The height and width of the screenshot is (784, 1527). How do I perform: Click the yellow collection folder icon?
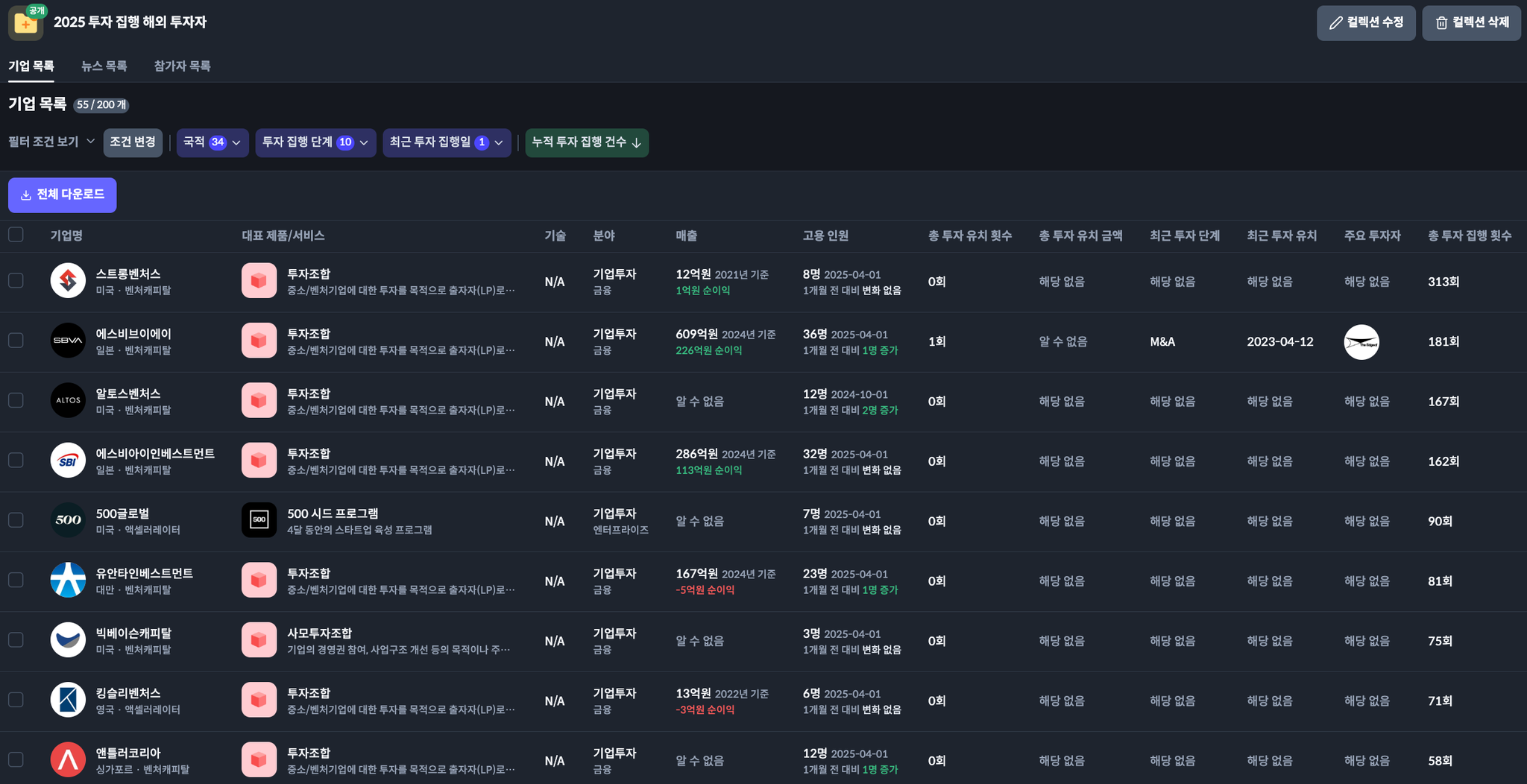point(25,23)
